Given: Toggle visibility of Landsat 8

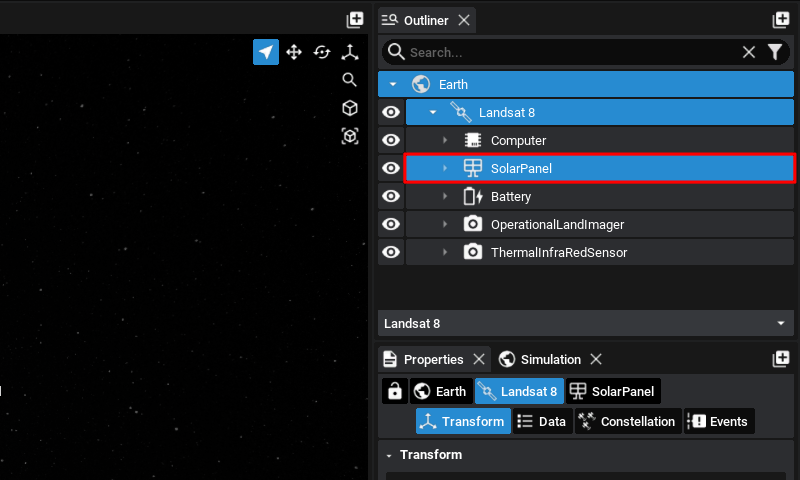Looking at the screenshot, I should [391, 112].
